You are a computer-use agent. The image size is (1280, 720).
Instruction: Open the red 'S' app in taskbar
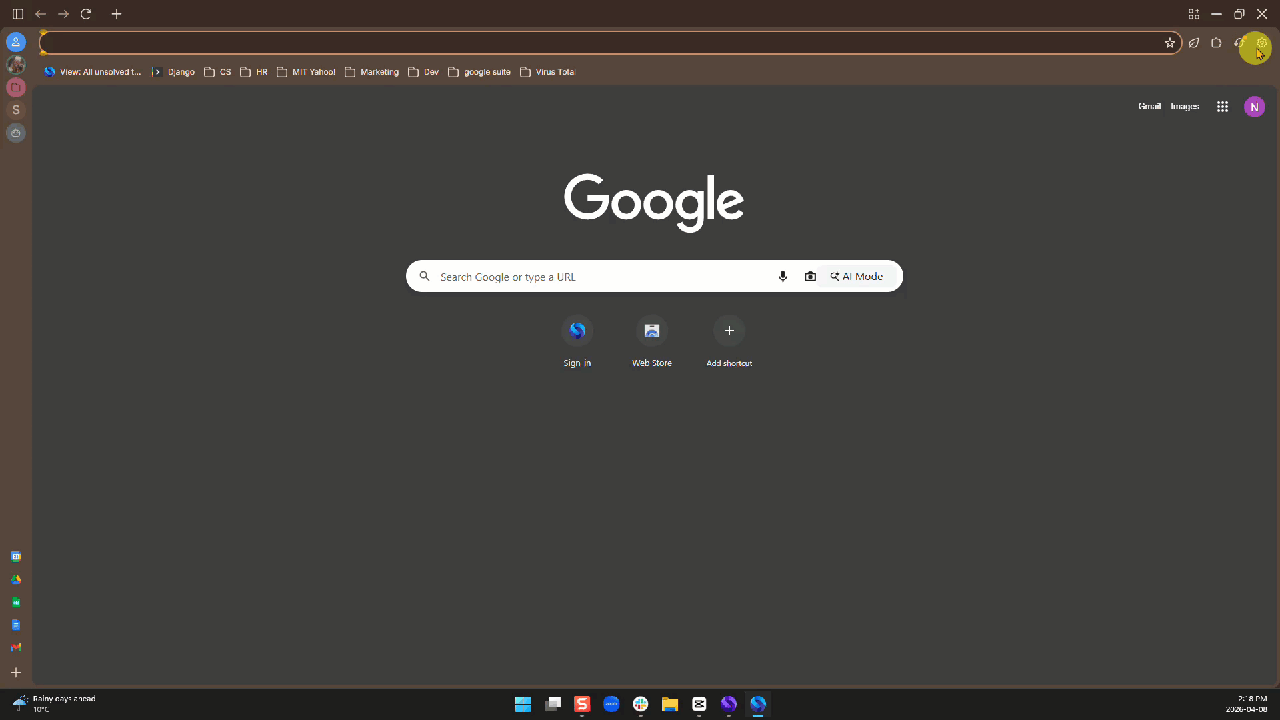(x=582, y=704)
